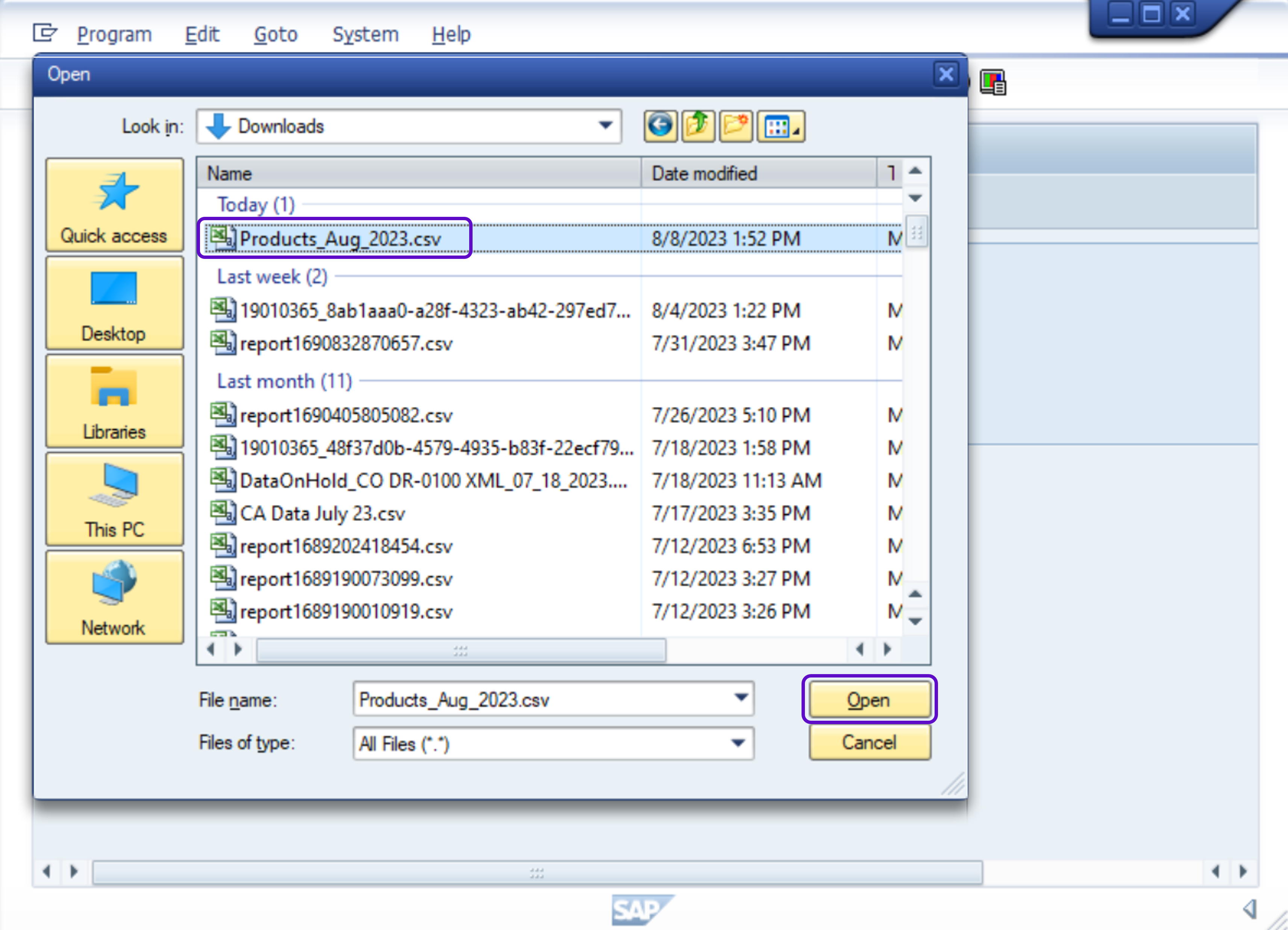
Task: Select file CA Data July 23.csv
Action: tap(322, 513)
